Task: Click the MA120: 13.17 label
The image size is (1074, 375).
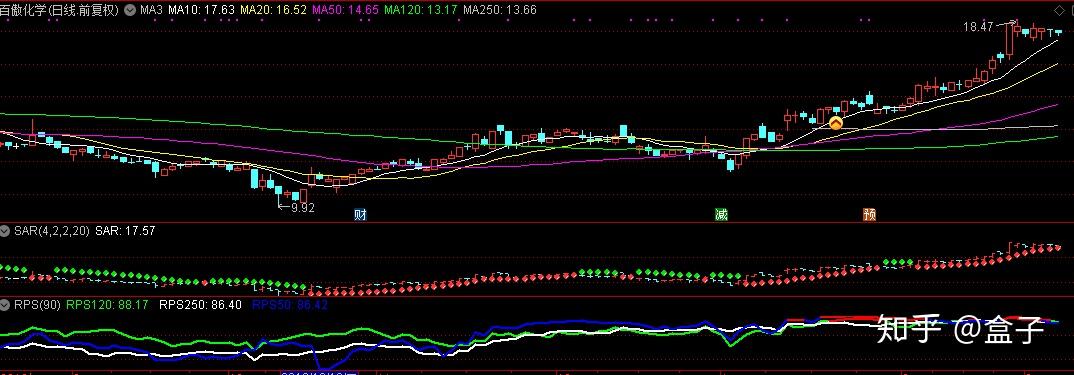Action: (420, 10)
